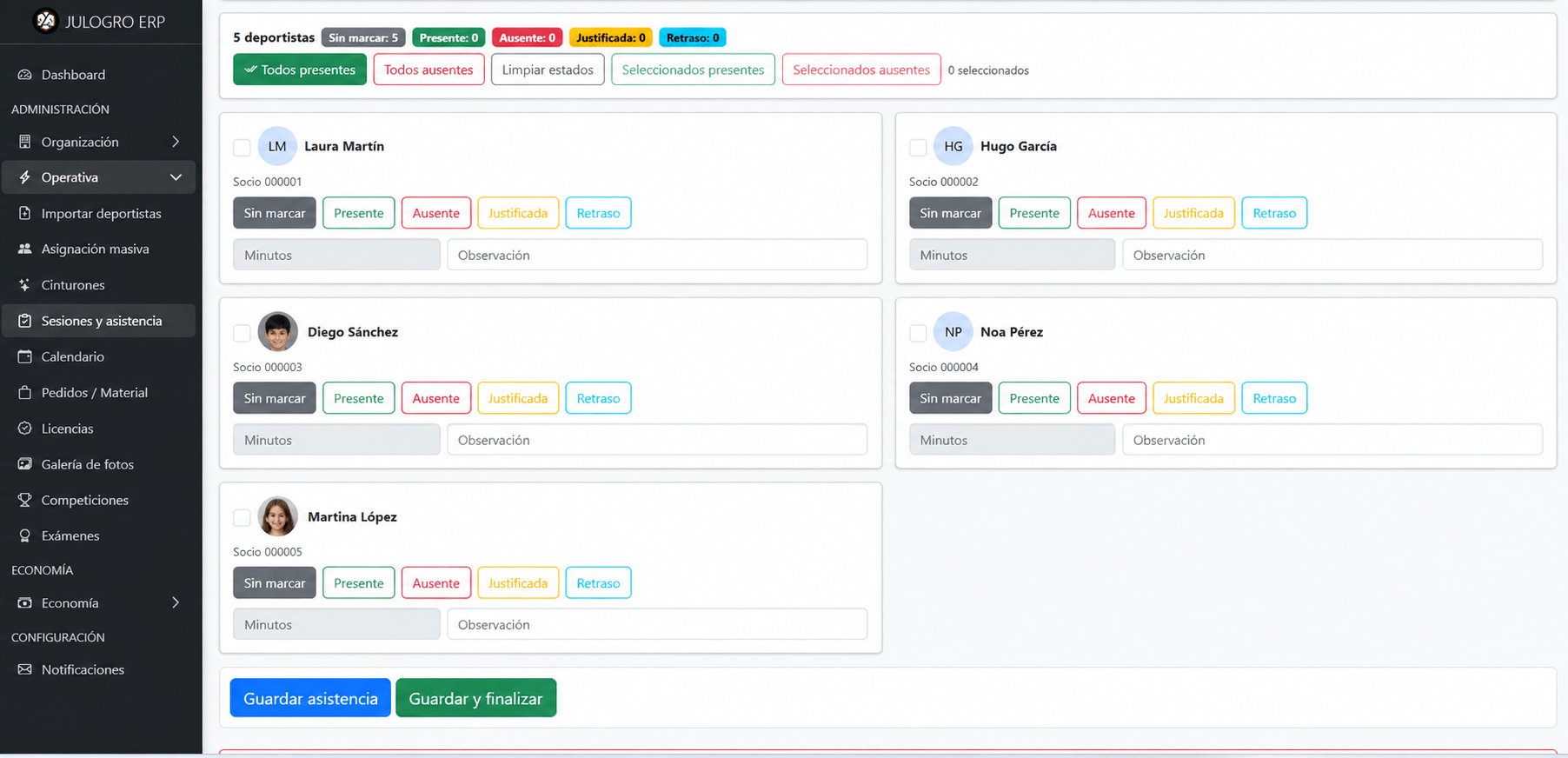
Task: Click the Exámenes award icon
Action: tap(24, 535)
